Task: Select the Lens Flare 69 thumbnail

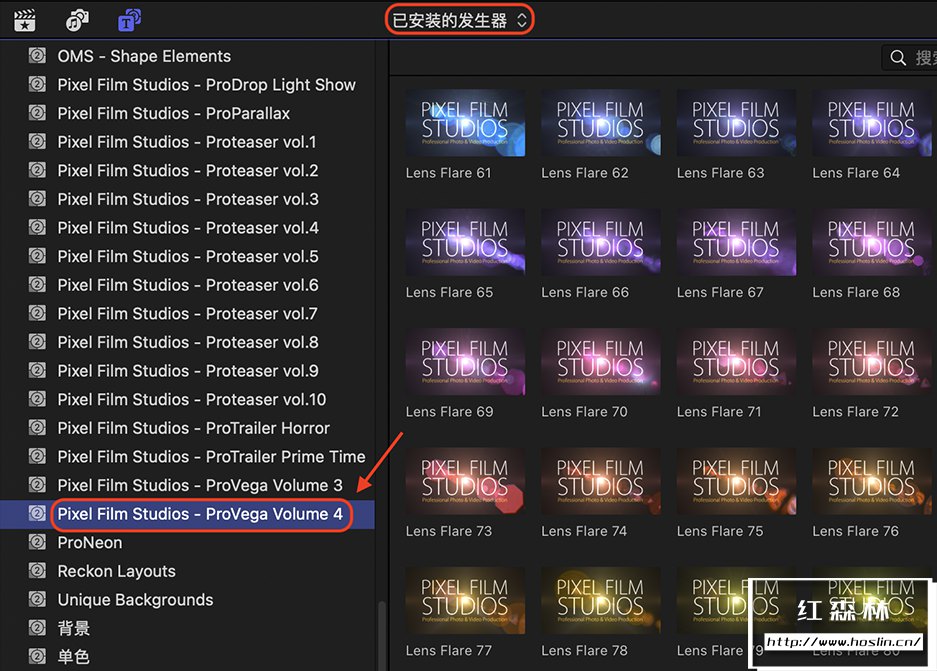Action: pyautogui.click(x=465, y=361)
